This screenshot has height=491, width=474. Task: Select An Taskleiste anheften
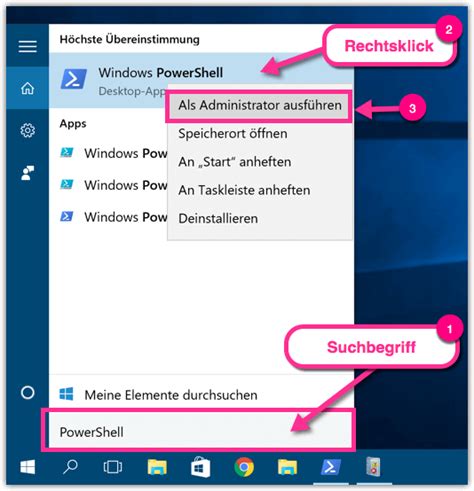244,190
